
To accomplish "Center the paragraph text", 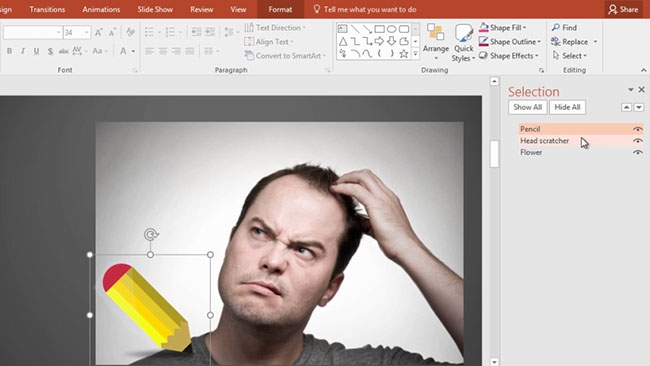I will coord(163,51).
